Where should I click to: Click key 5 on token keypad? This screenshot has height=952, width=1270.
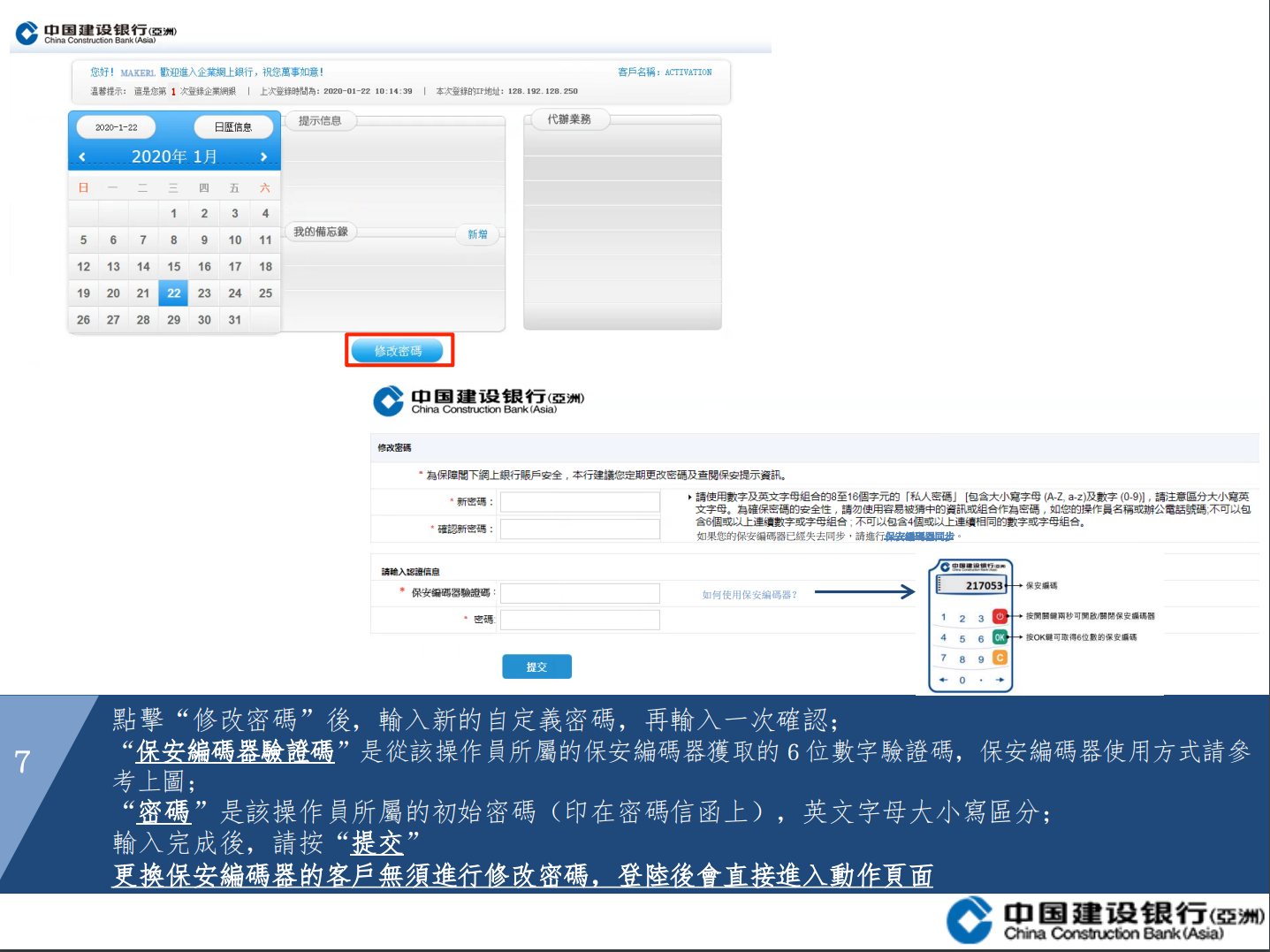tap(962, 638)
